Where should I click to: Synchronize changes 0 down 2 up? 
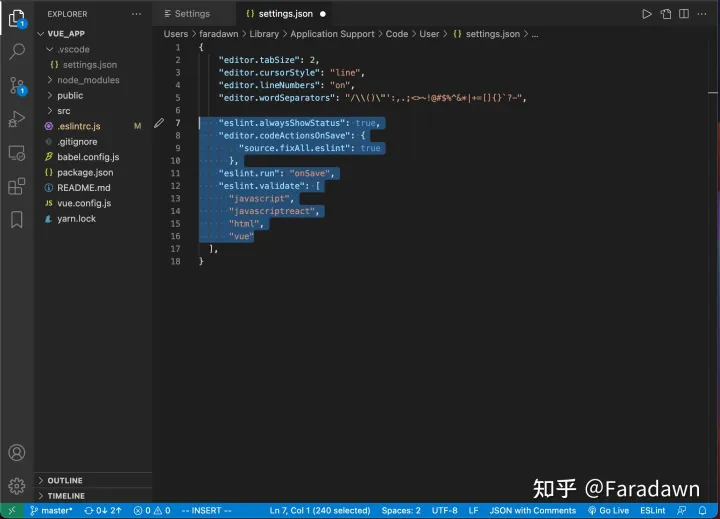(x=103, y=510)
